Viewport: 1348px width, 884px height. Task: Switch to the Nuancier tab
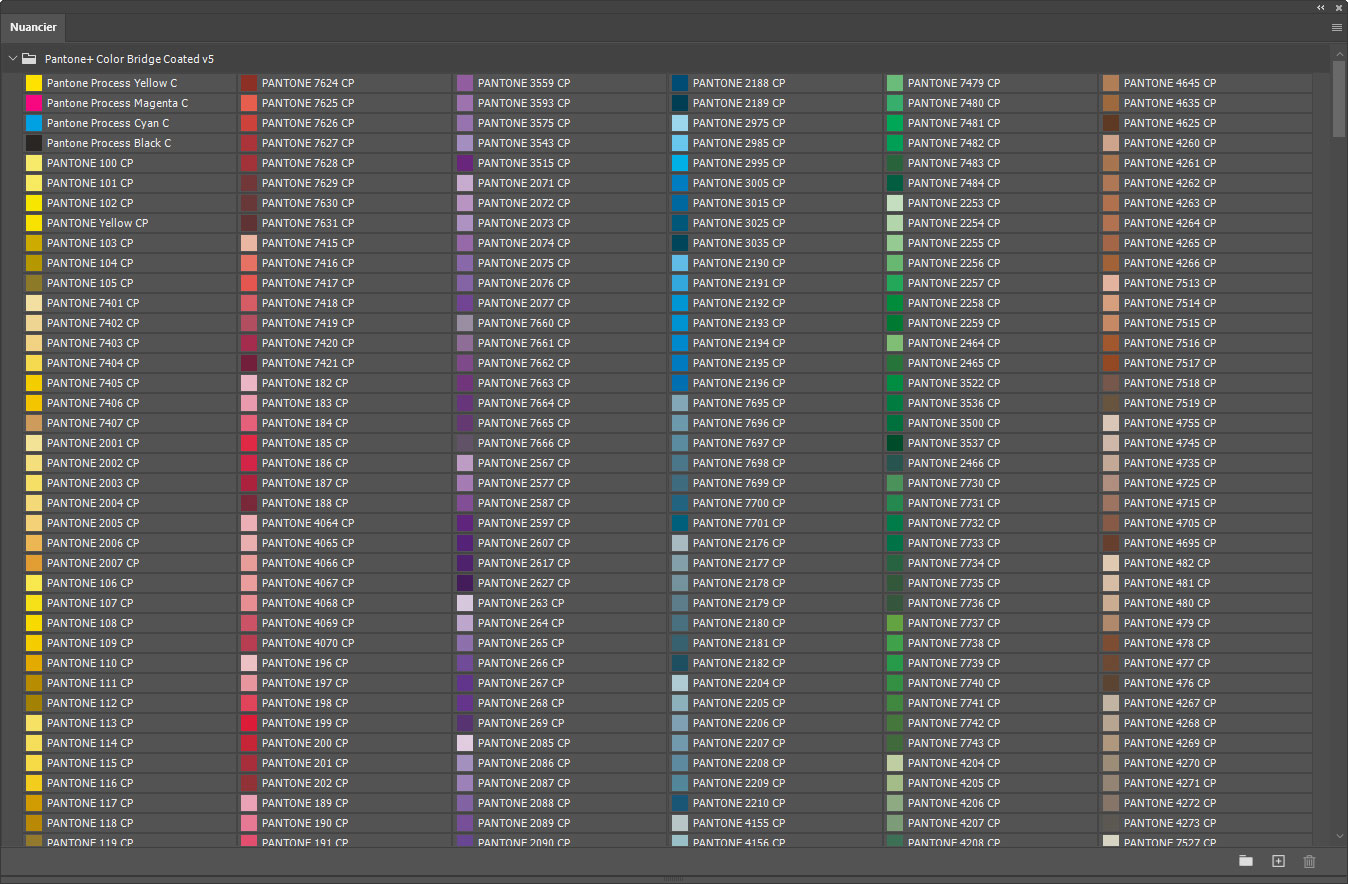coord(33,27)
